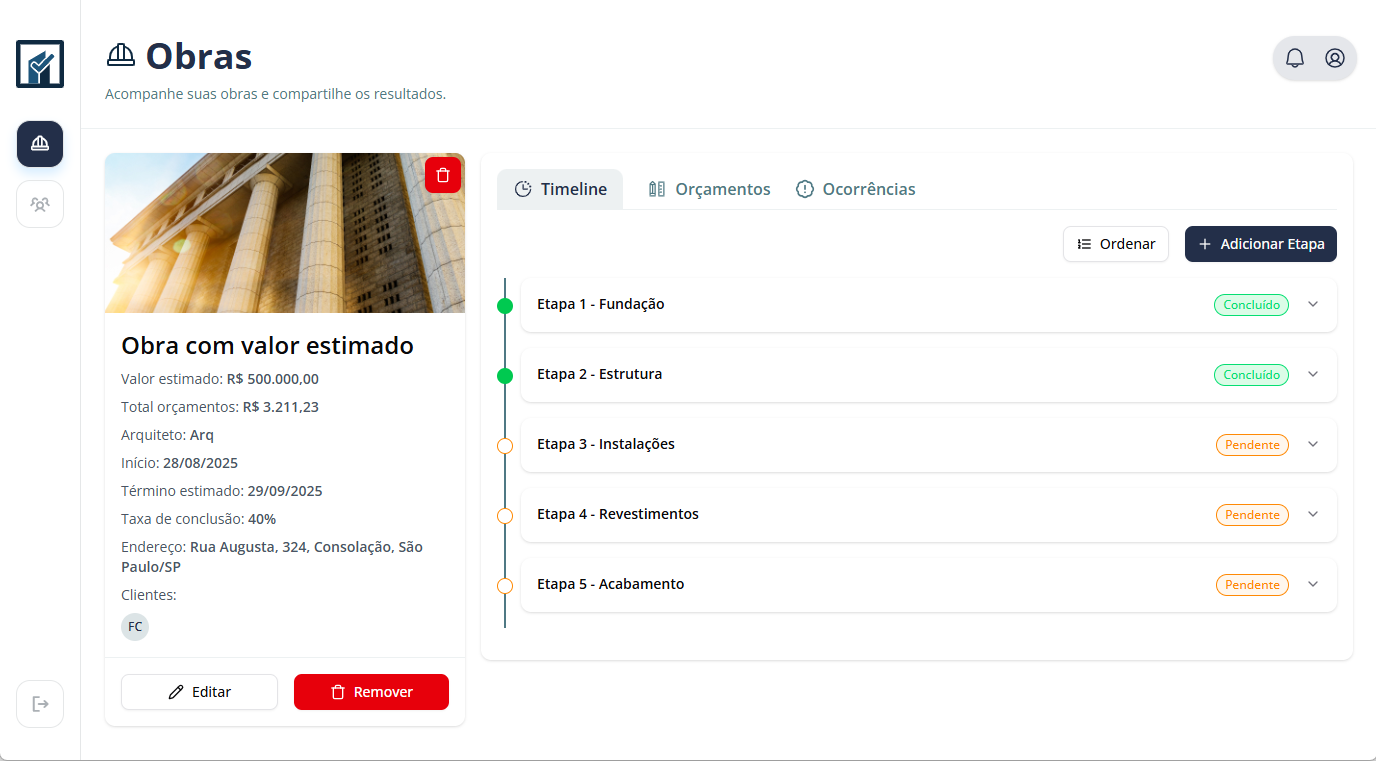
Task: Switch to the Ocorrências tab
Action: click(x=855, y=189)
